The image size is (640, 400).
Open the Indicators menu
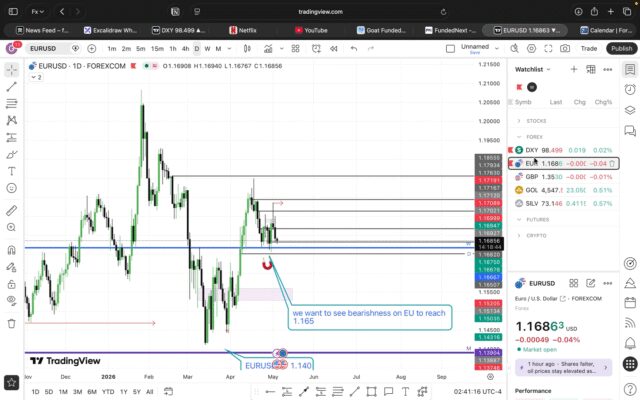pos(268,49)
